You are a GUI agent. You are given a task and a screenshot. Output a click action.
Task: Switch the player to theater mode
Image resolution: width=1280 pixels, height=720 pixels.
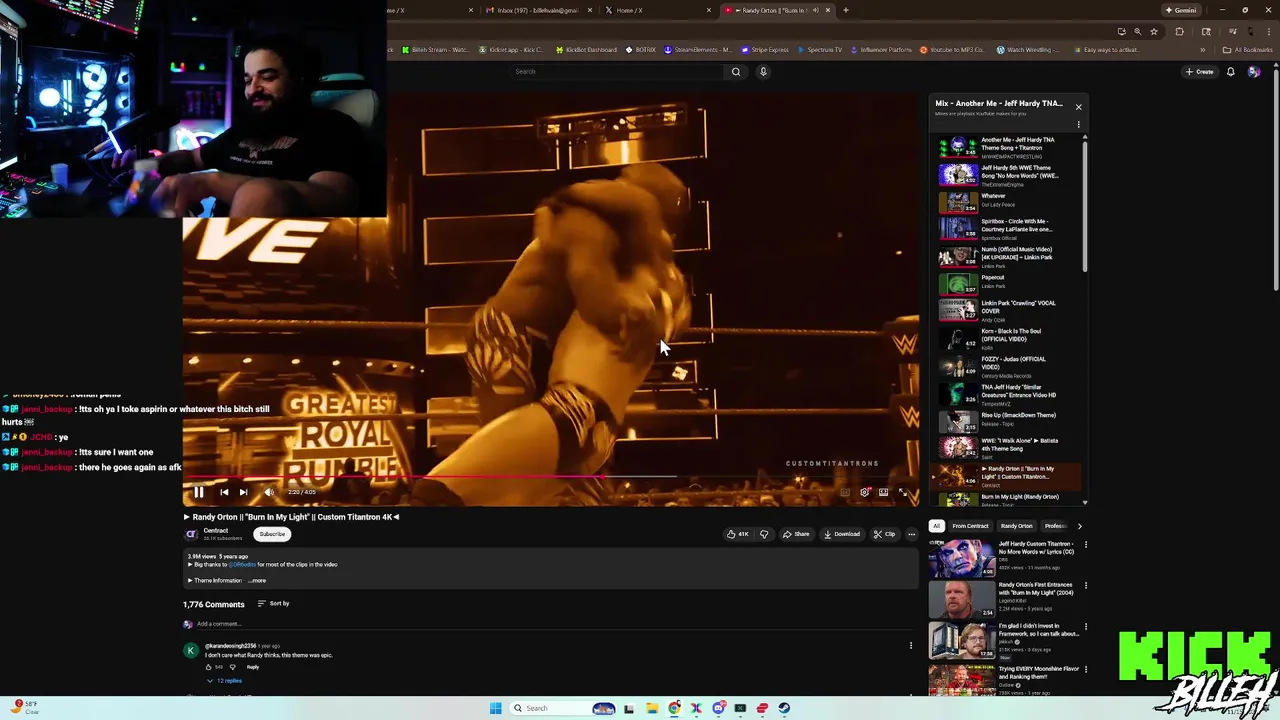click(x=883, y=492)
